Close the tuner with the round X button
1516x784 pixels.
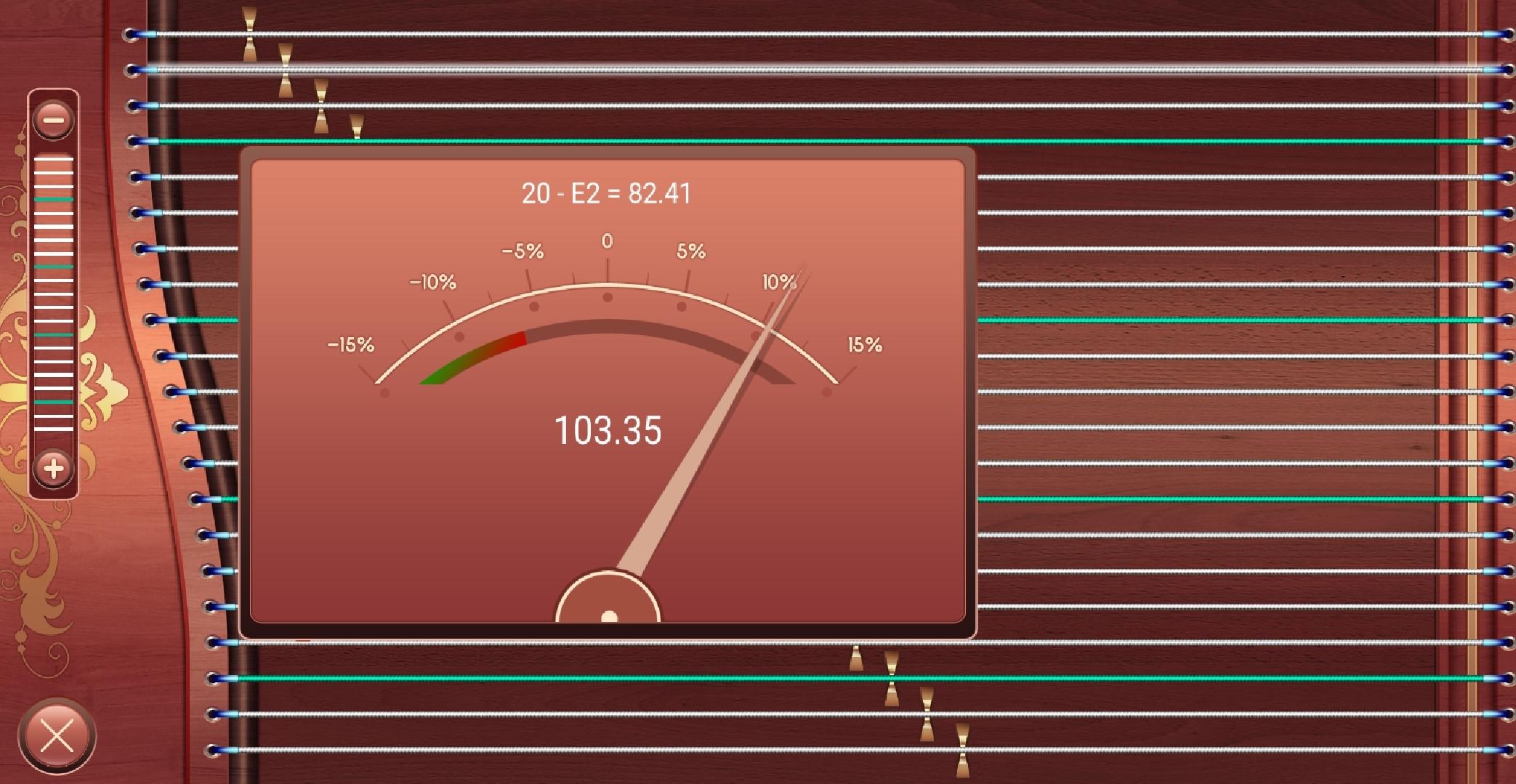(57, 736)
